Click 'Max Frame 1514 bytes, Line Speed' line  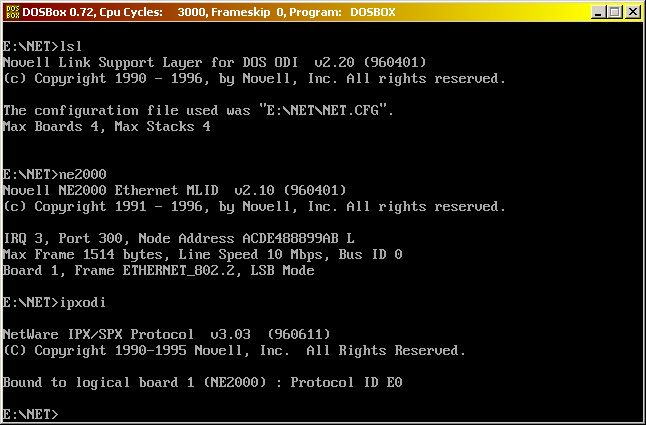tap(202, 255)
